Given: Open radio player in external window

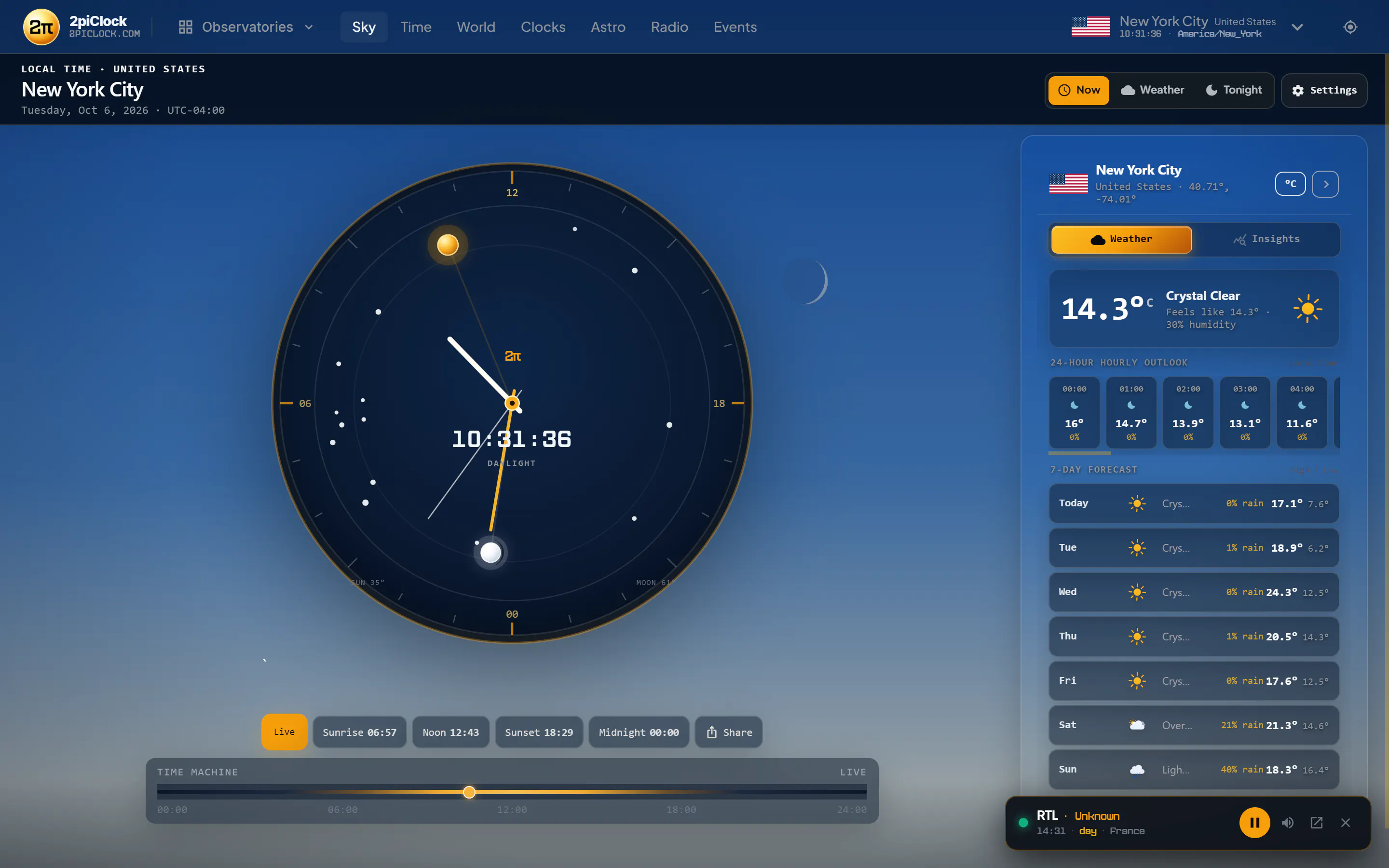Looking at the screenshot, I should point(1316,822).
